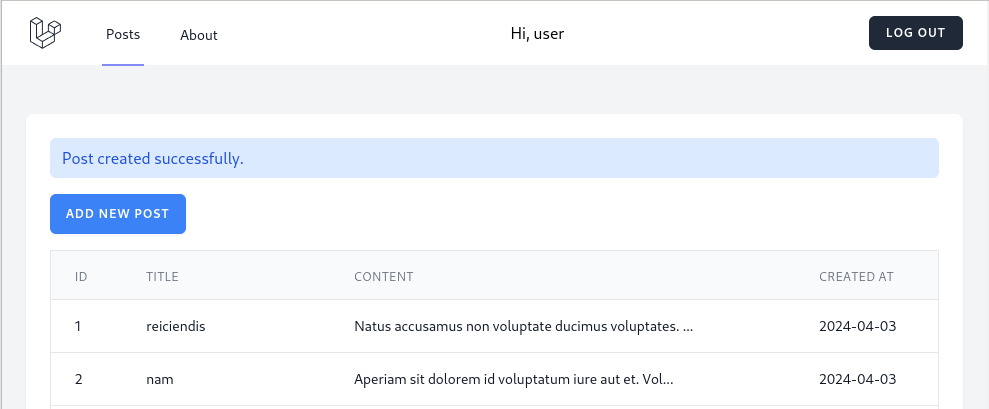Click the first row's date 2024-04-03
Image resolution: width=989 pixels, height=409 pixels.
[857, 326]
